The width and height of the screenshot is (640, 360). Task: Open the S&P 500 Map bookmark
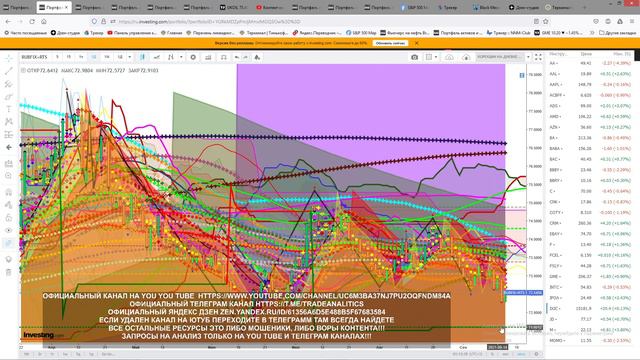(361, 32)
